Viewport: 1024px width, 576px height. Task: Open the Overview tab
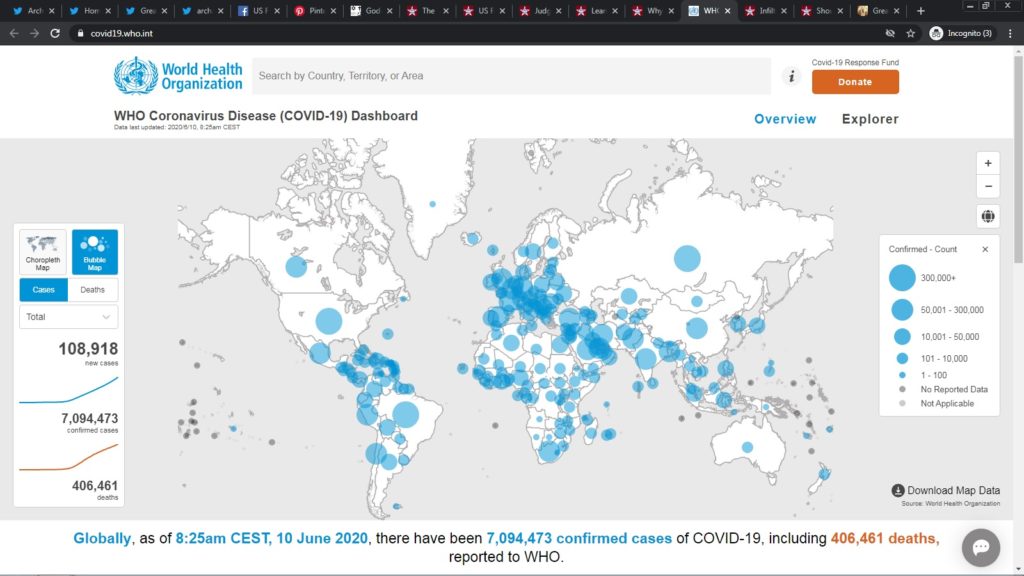click(785, 119)
